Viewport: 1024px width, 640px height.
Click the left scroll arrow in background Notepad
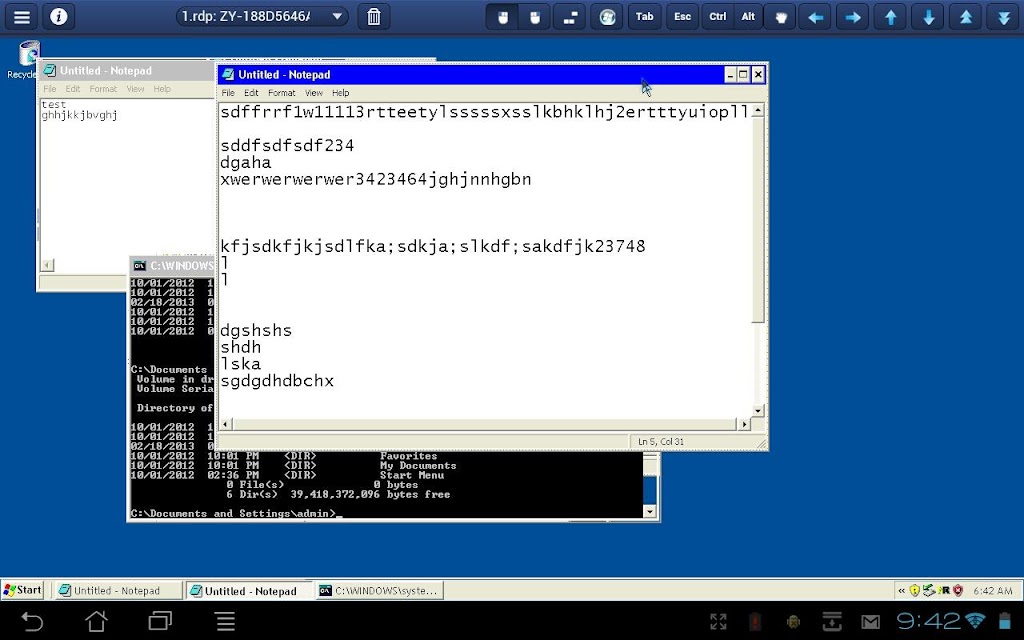click(x=47, y=265)
